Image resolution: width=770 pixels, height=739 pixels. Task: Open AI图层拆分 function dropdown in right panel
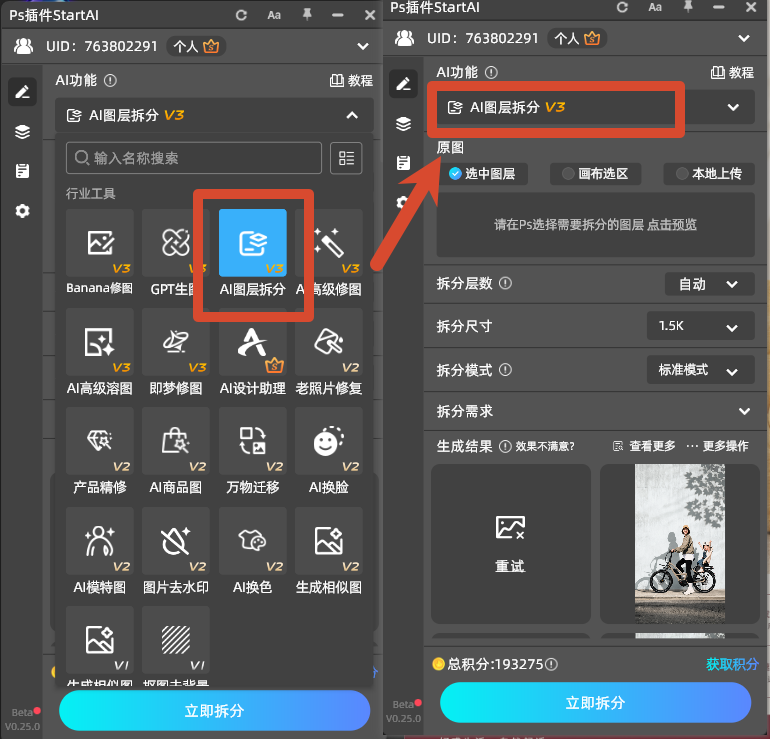[596, 107]
